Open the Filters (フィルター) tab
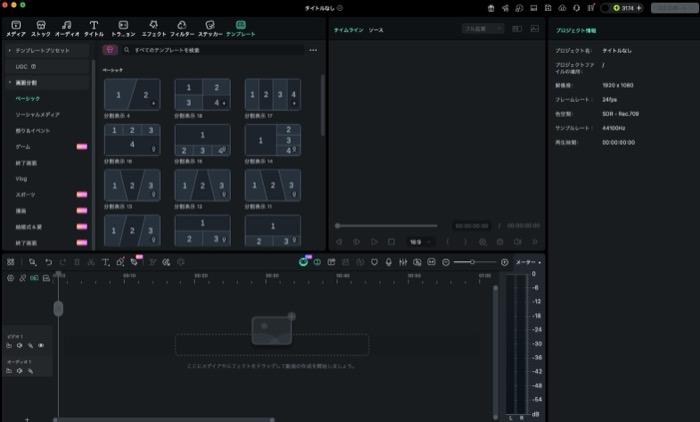Screen dimensions: 700x422 (182, 28)
